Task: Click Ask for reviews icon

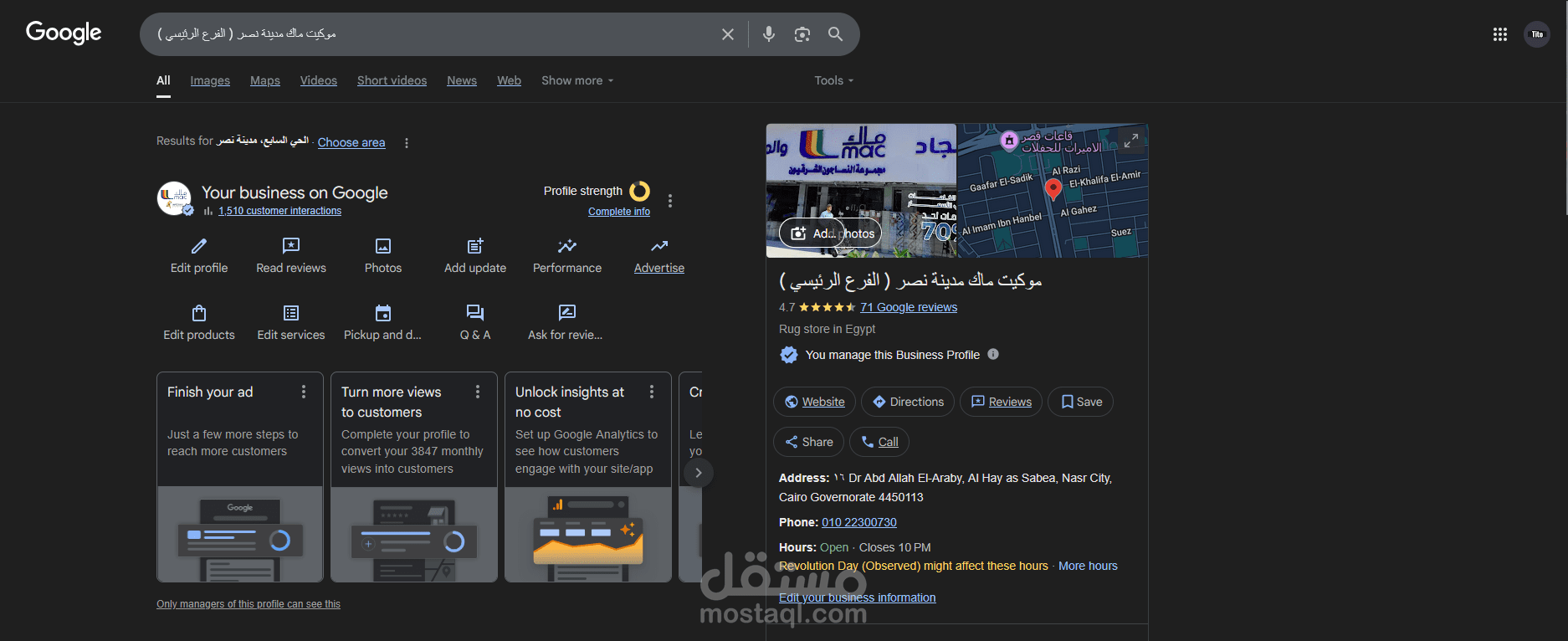Action: point(567,313)
